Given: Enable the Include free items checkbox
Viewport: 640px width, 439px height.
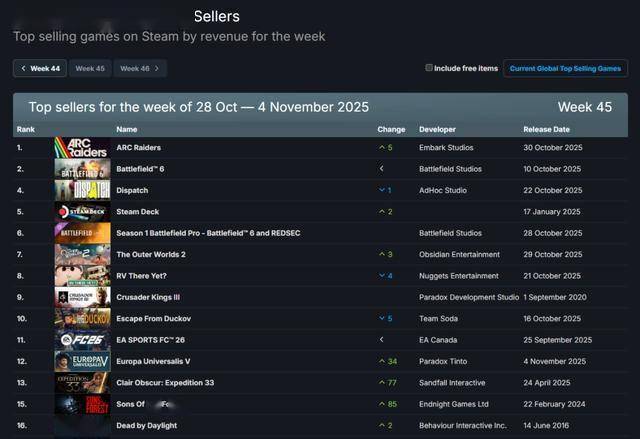Looking at the screenshot, I should point(429,68).
